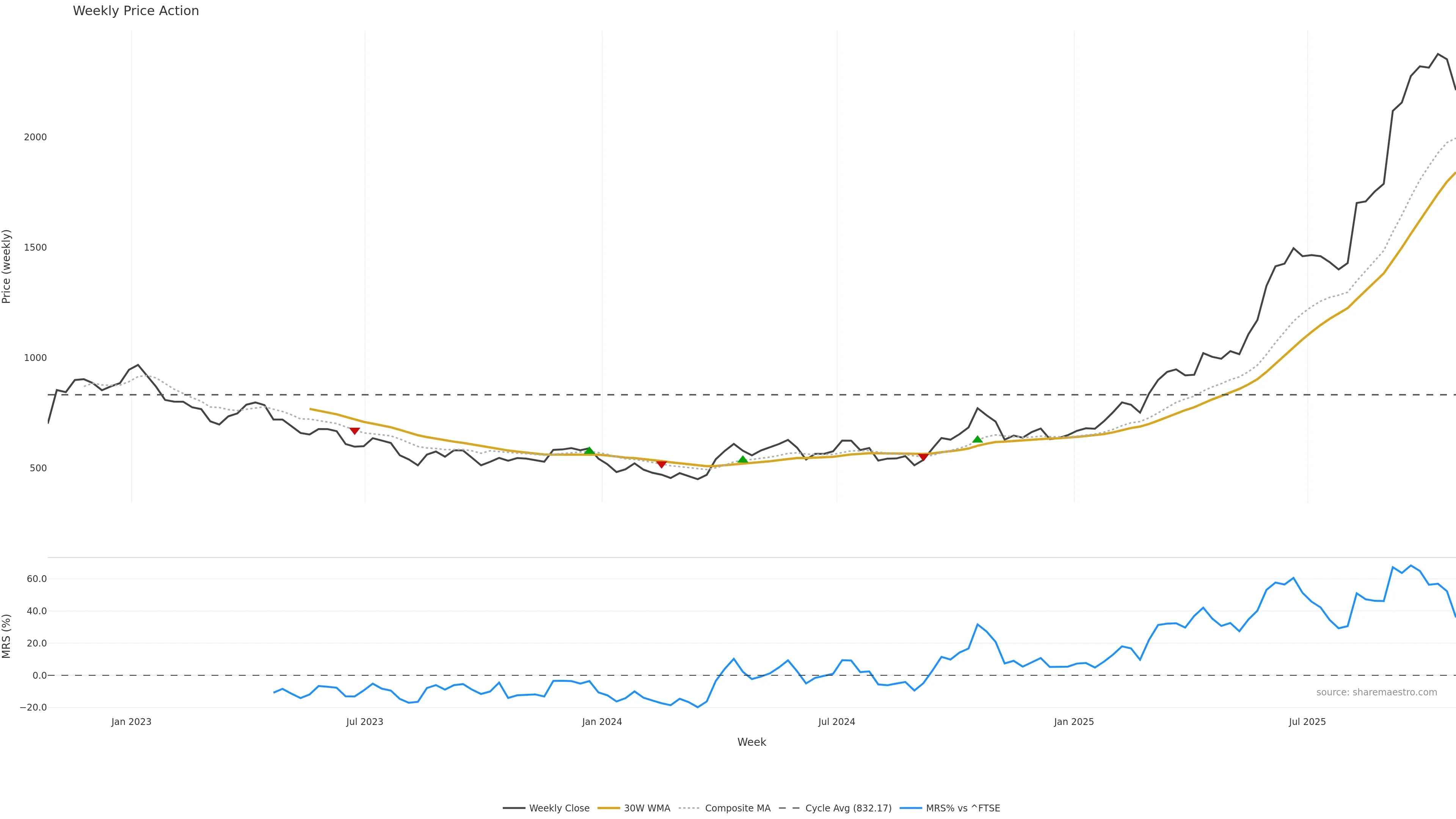
Task: Toggle Composite MA in the legend
Action: tap(737, 808)
